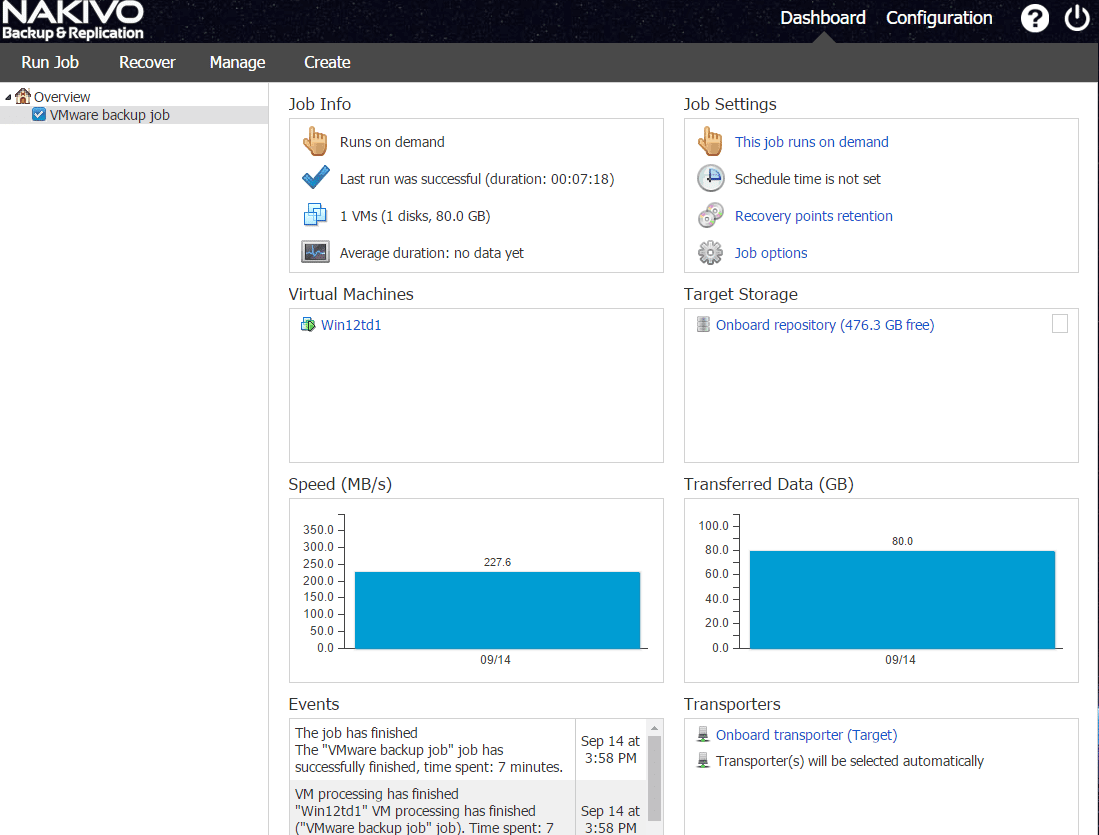
Task: Open the Manage menu
Action: click(x=237, y=62)
